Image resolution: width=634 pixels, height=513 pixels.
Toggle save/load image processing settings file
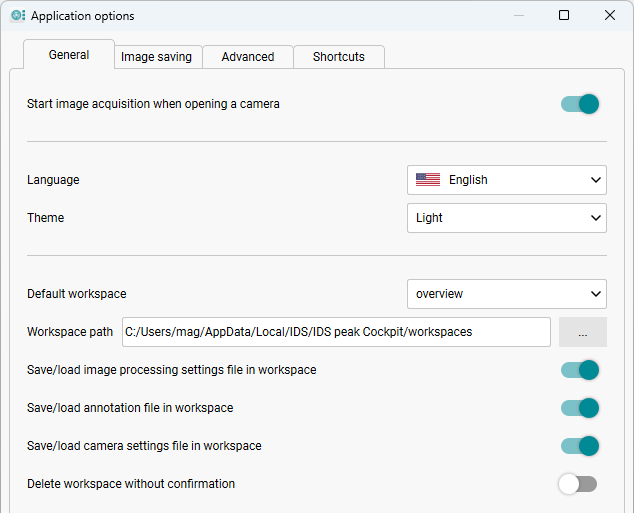[x=580, y=370]
